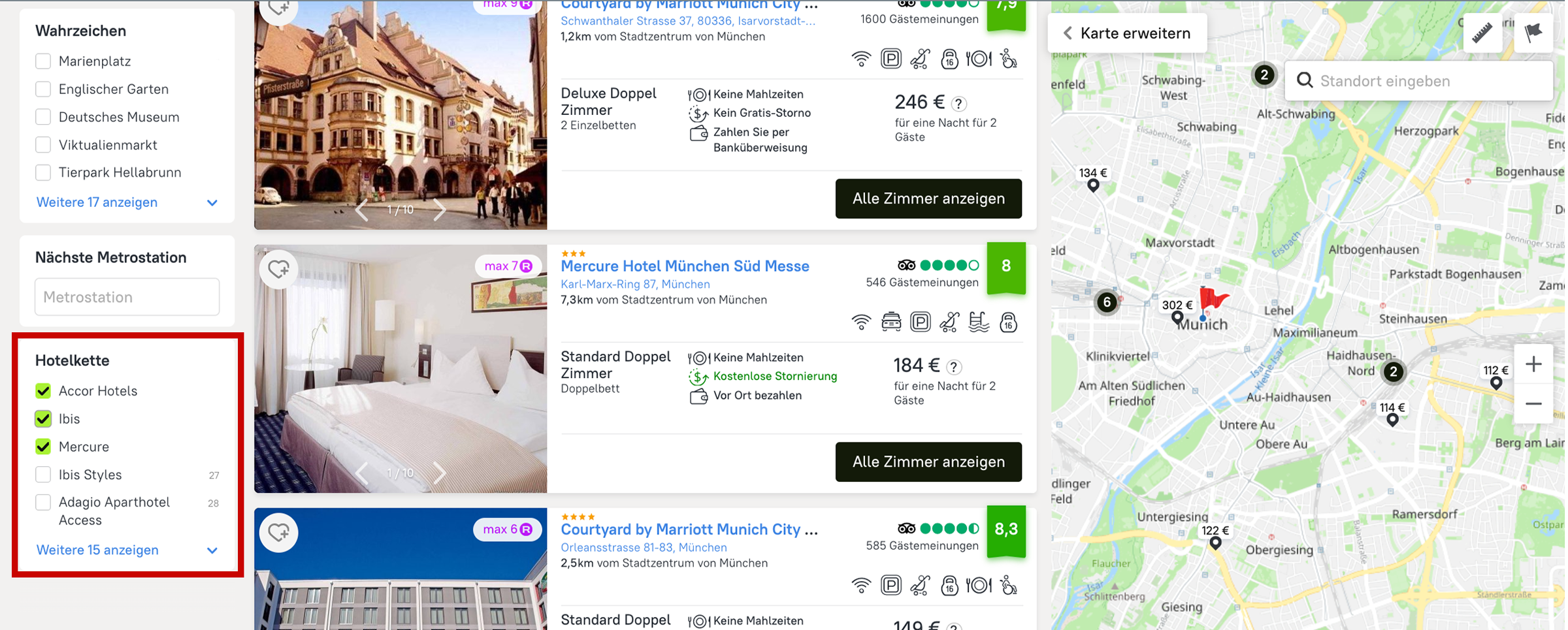Tick the Englischer Garten checkbox
Image resolution: width=1568 pixels, height=630 pixels.
(x=43, y=89)
